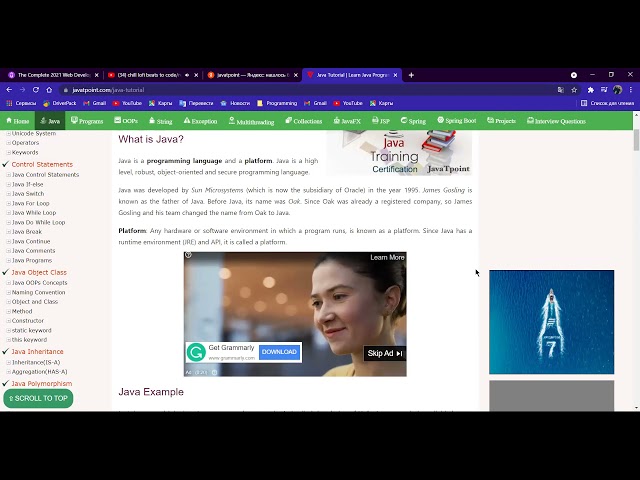The image size is (640, 480).
Task: Open Java Control Statements sidebar link
Action: click(45, 175)
